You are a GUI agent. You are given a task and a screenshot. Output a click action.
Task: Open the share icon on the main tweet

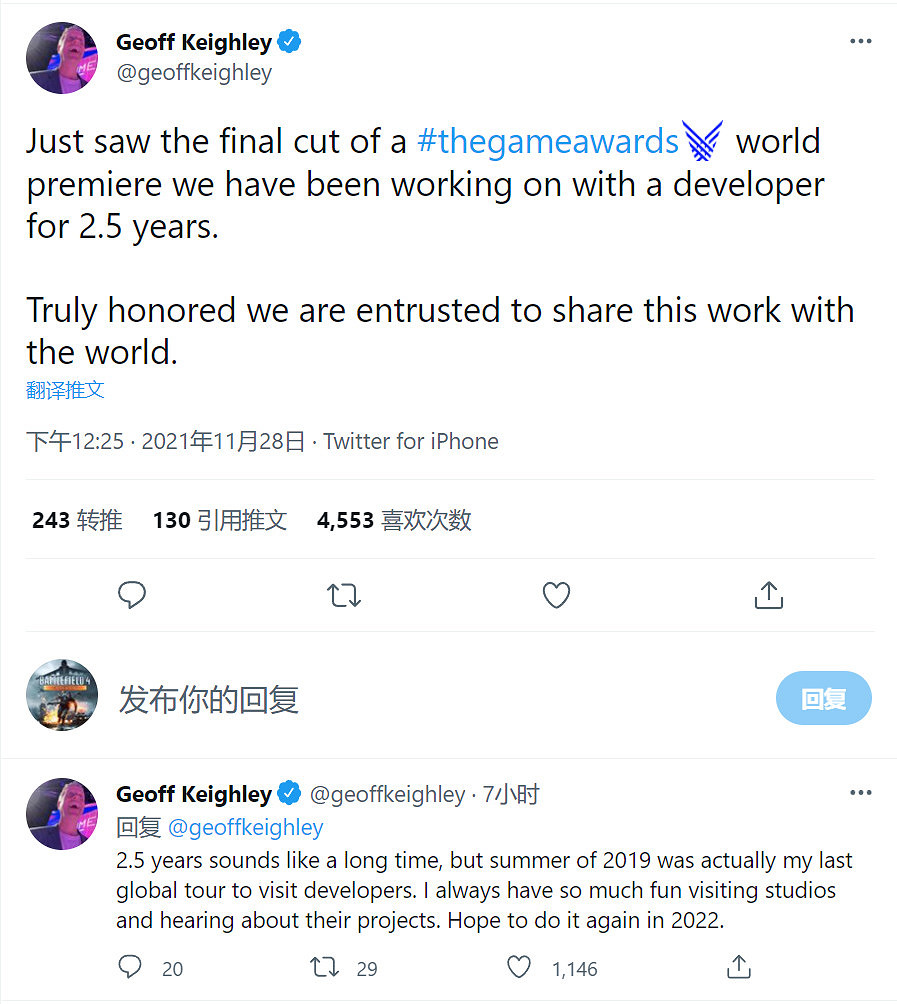[x=768, y=594]
